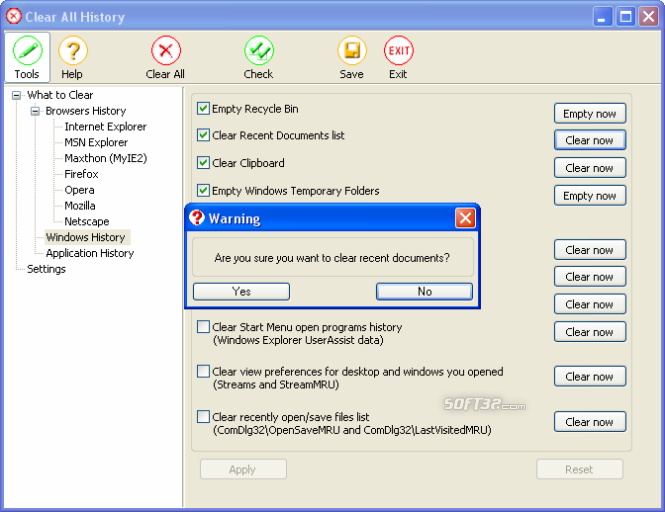Click Clear now for Clipboard

pos(590,168)
